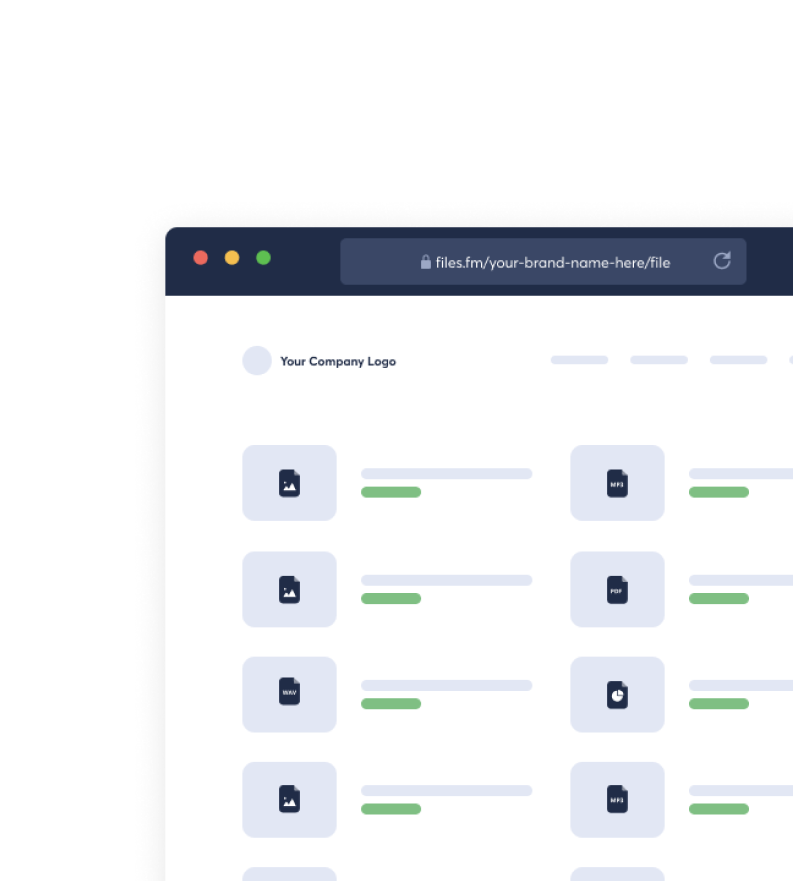Click the gray title bar beside the PDF file
Viewport: 793px width, 881px height.
point(740,580)
